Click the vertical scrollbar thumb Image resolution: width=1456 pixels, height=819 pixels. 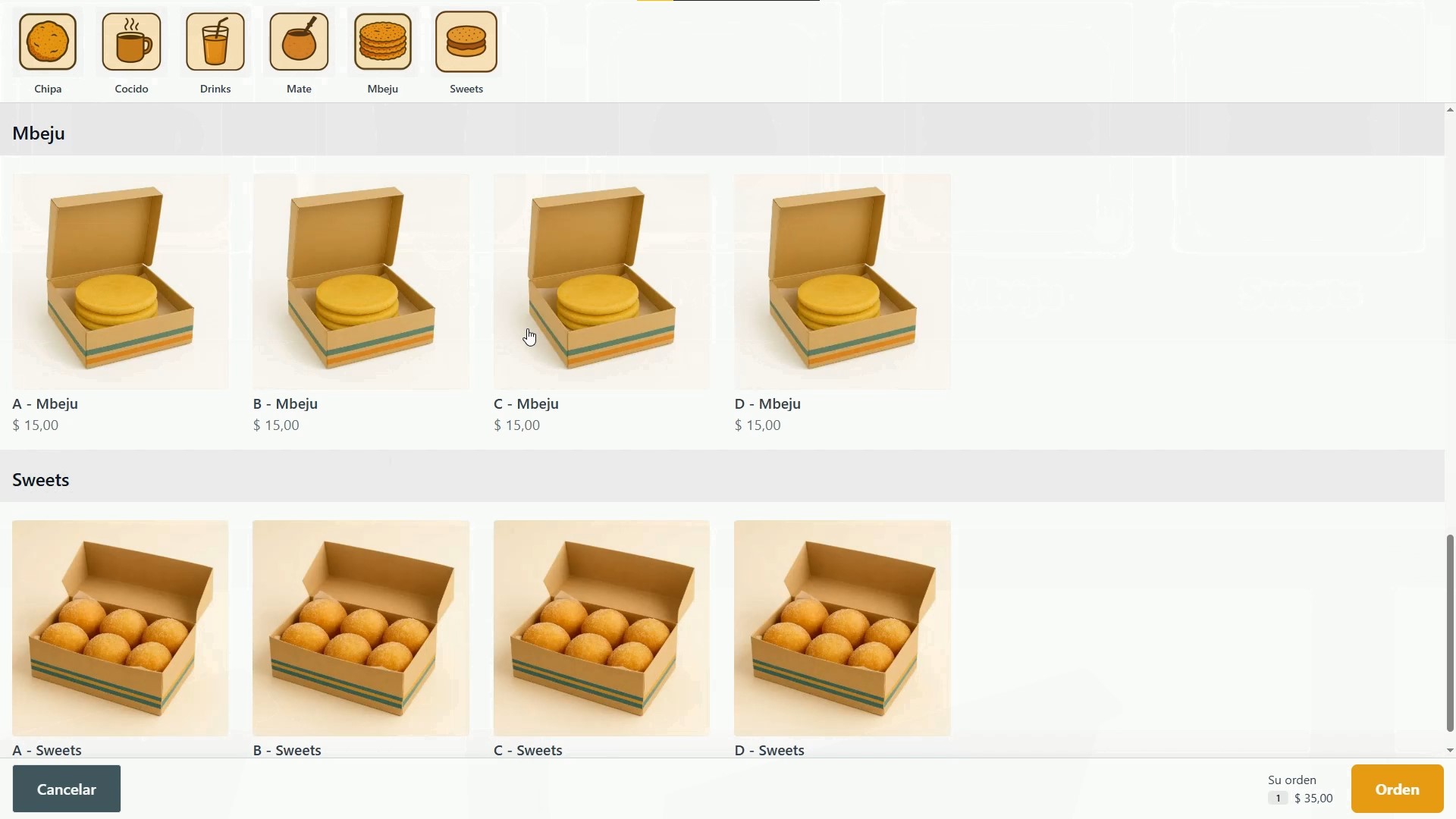click(x=1450, y=633)
